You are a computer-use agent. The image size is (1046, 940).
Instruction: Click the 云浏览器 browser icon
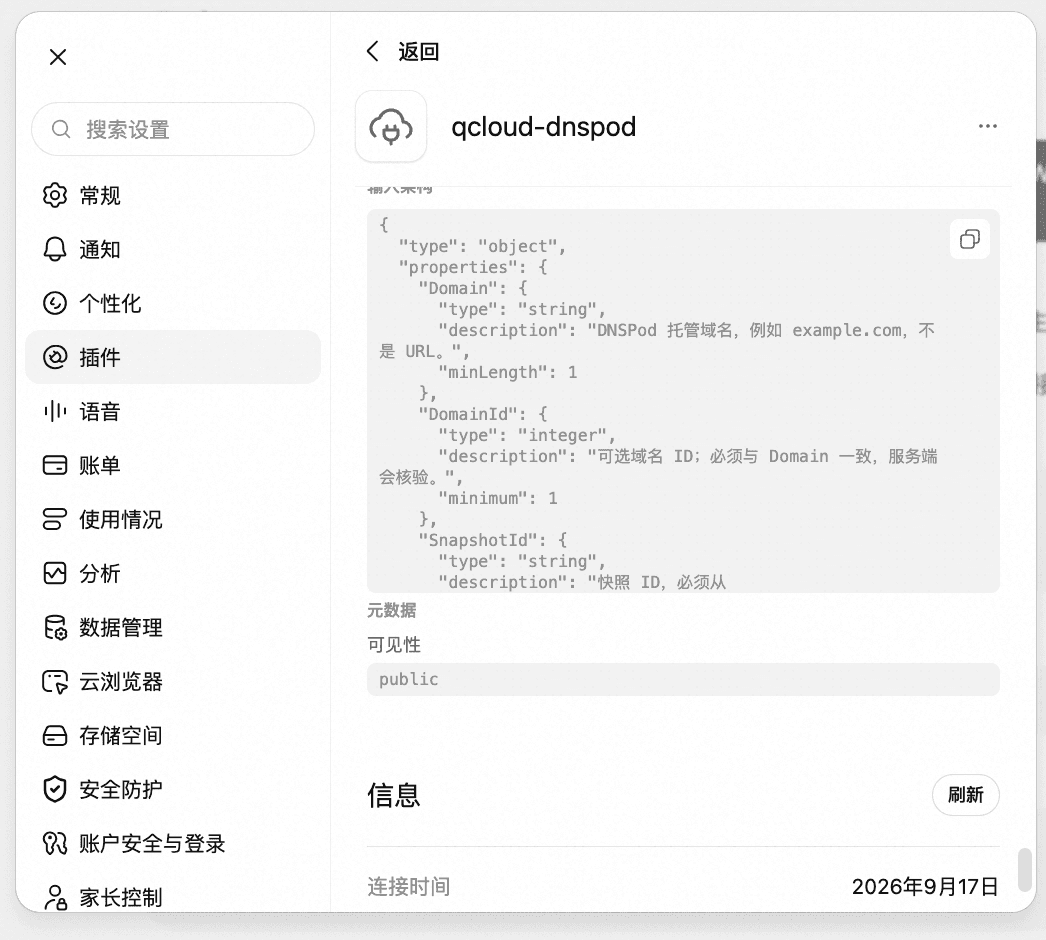pos(55,681)
